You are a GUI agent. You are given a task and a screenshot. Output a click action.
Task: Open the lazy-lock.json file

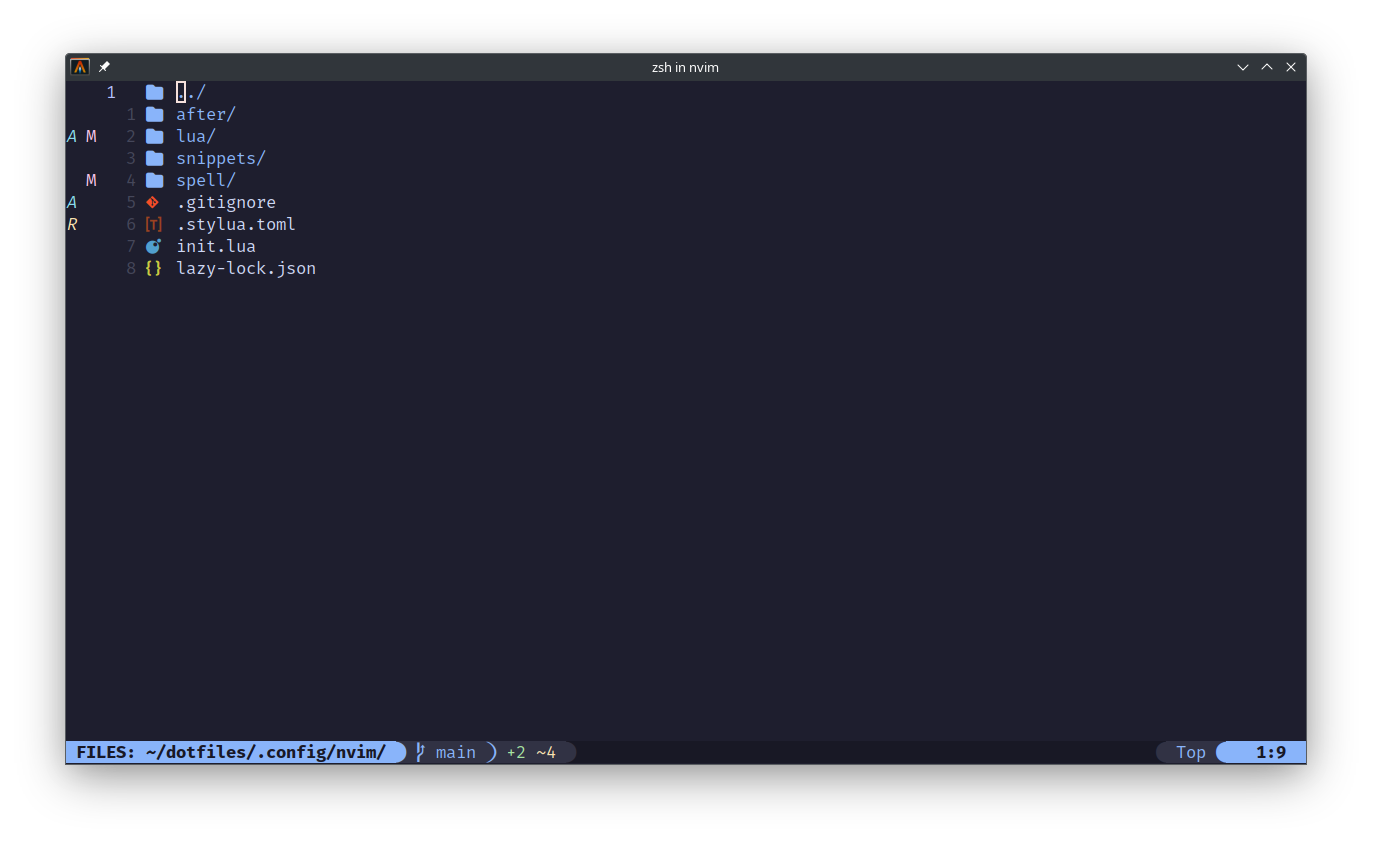click(246, 268)
